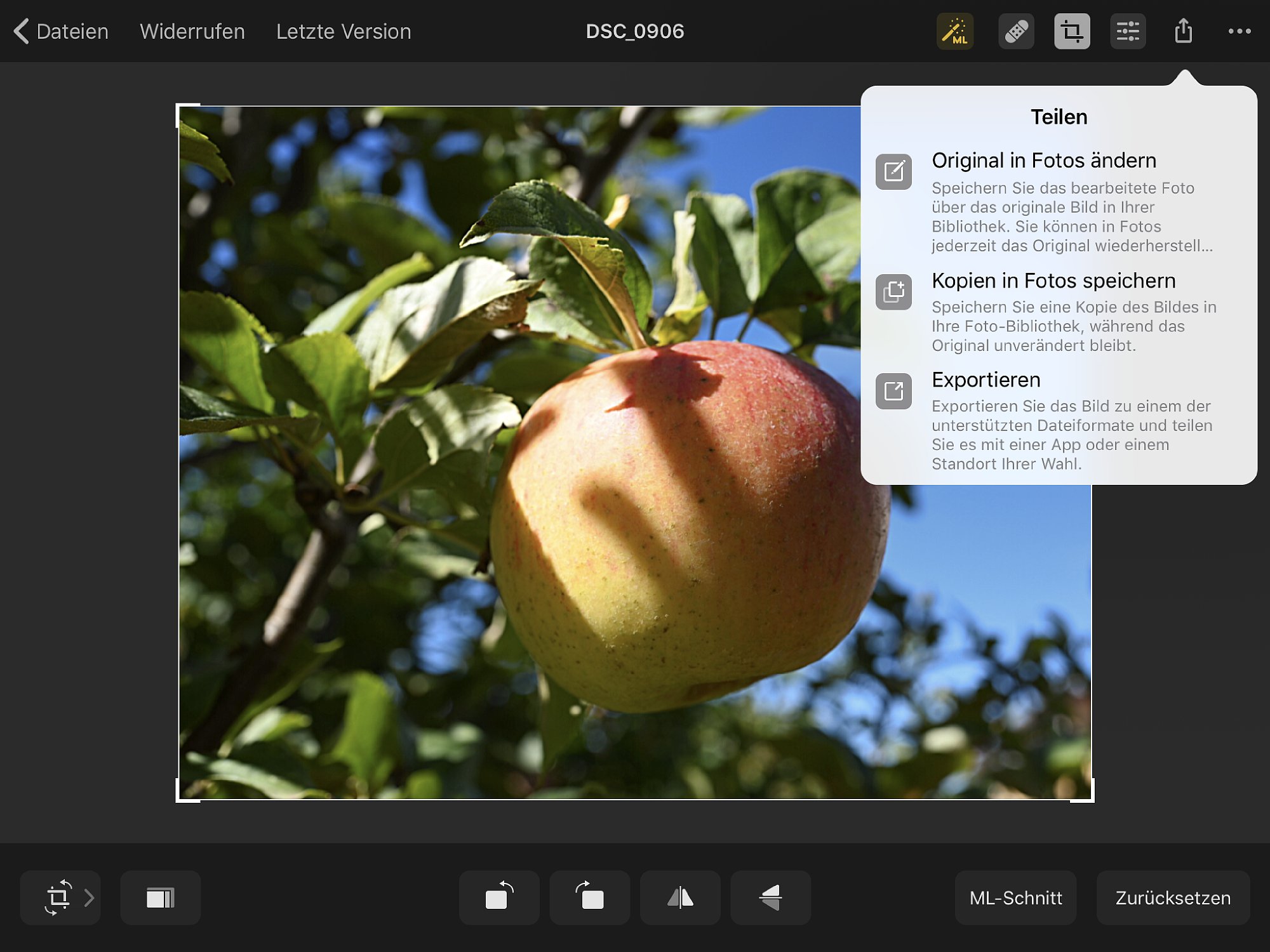Choose the Exportieren option
This screenshot has width=1270, height=952.
(x=986, y=380)
